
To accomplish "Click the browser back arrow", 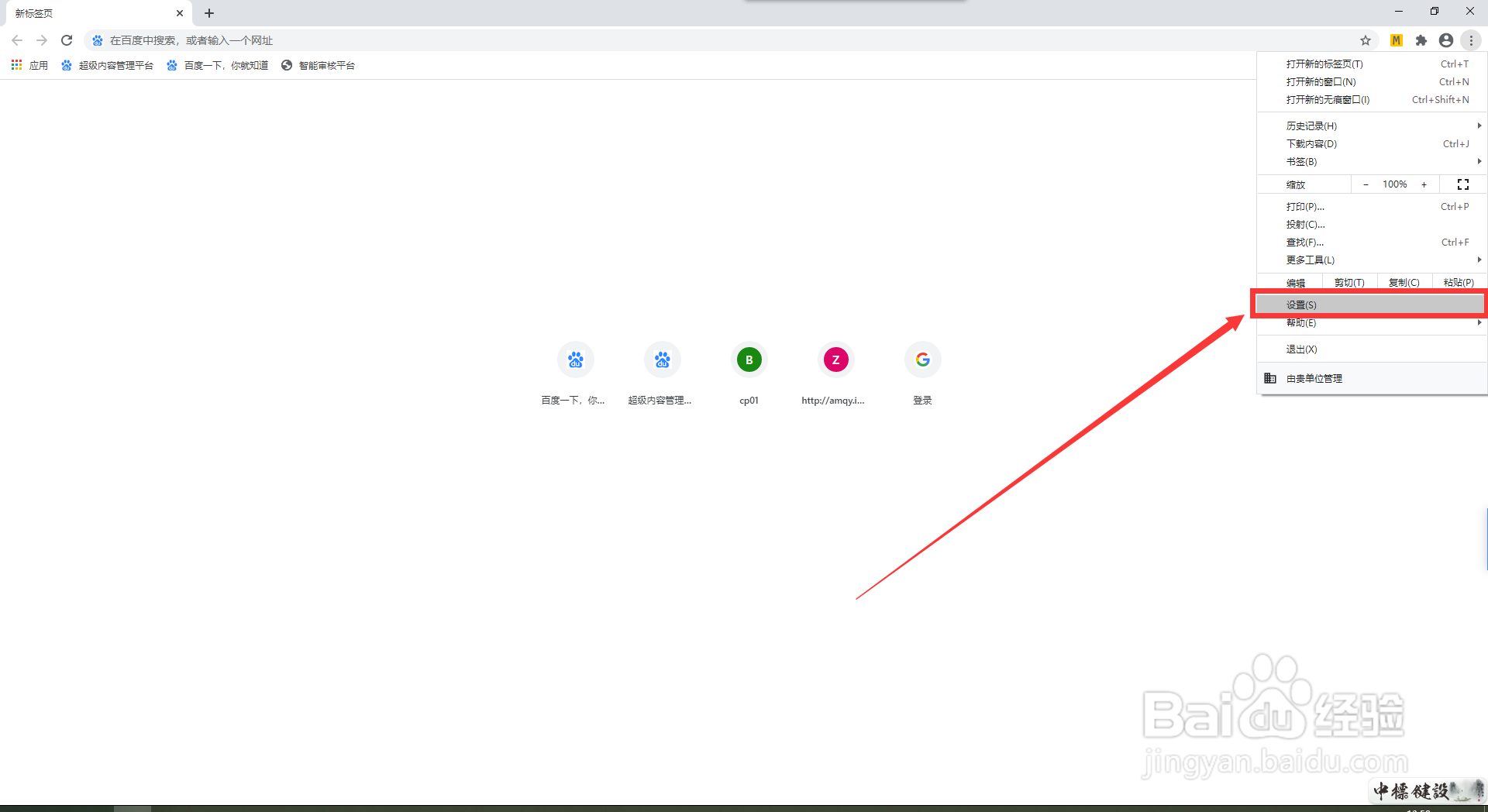I will (17, 40).
